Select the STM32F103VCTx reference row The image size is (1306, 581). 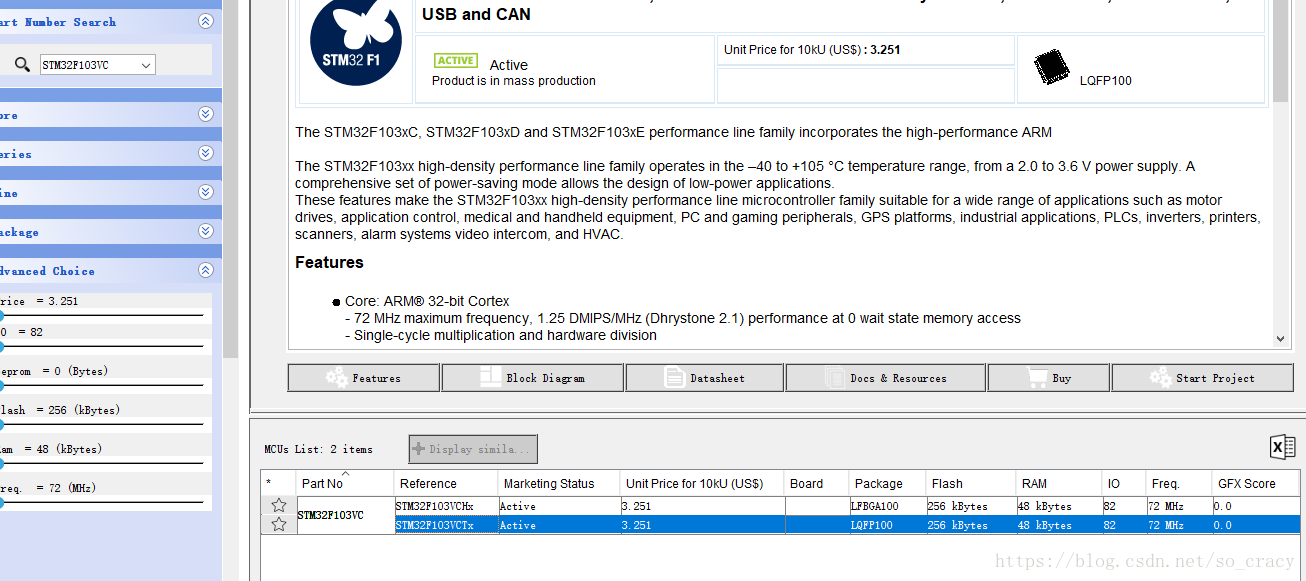pos(446,525)
